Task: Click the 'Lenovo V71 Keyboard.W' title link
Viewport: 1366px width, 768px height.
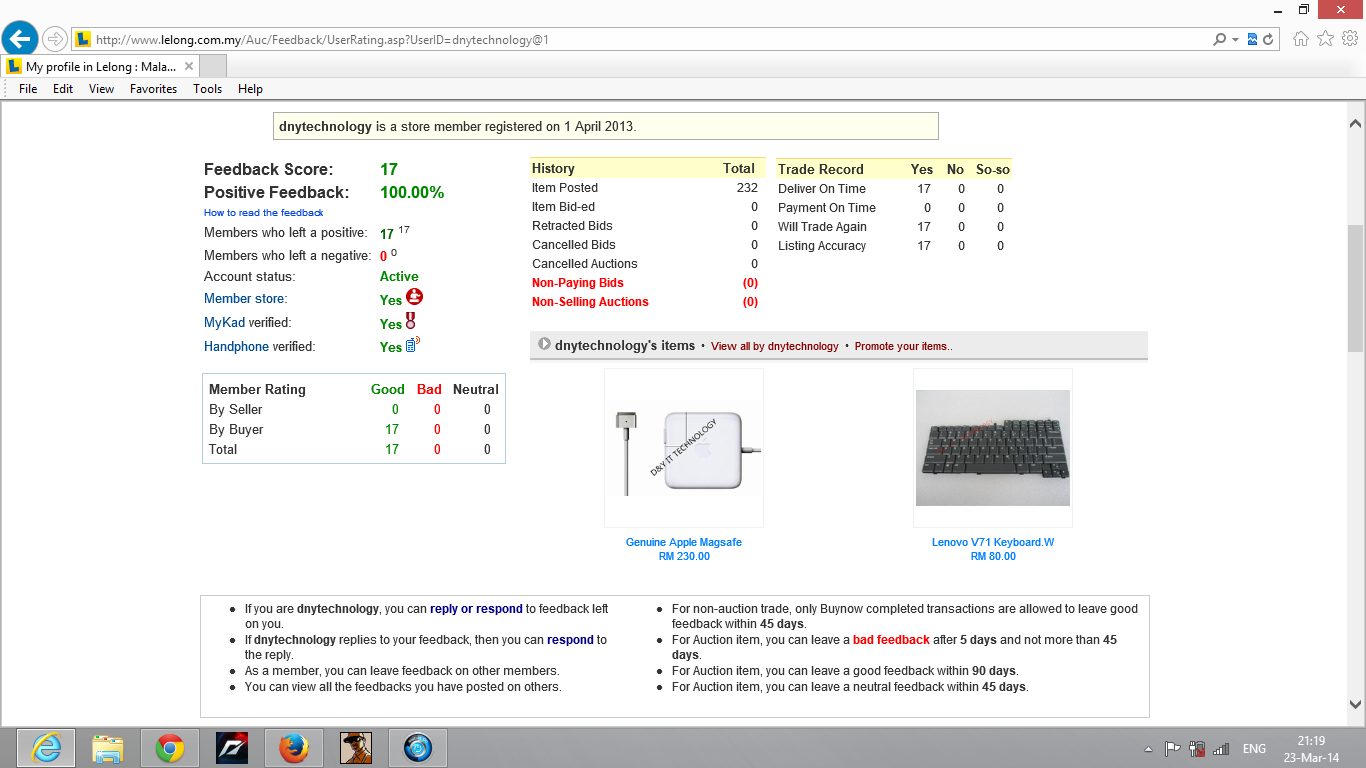Action: (993, 543)
